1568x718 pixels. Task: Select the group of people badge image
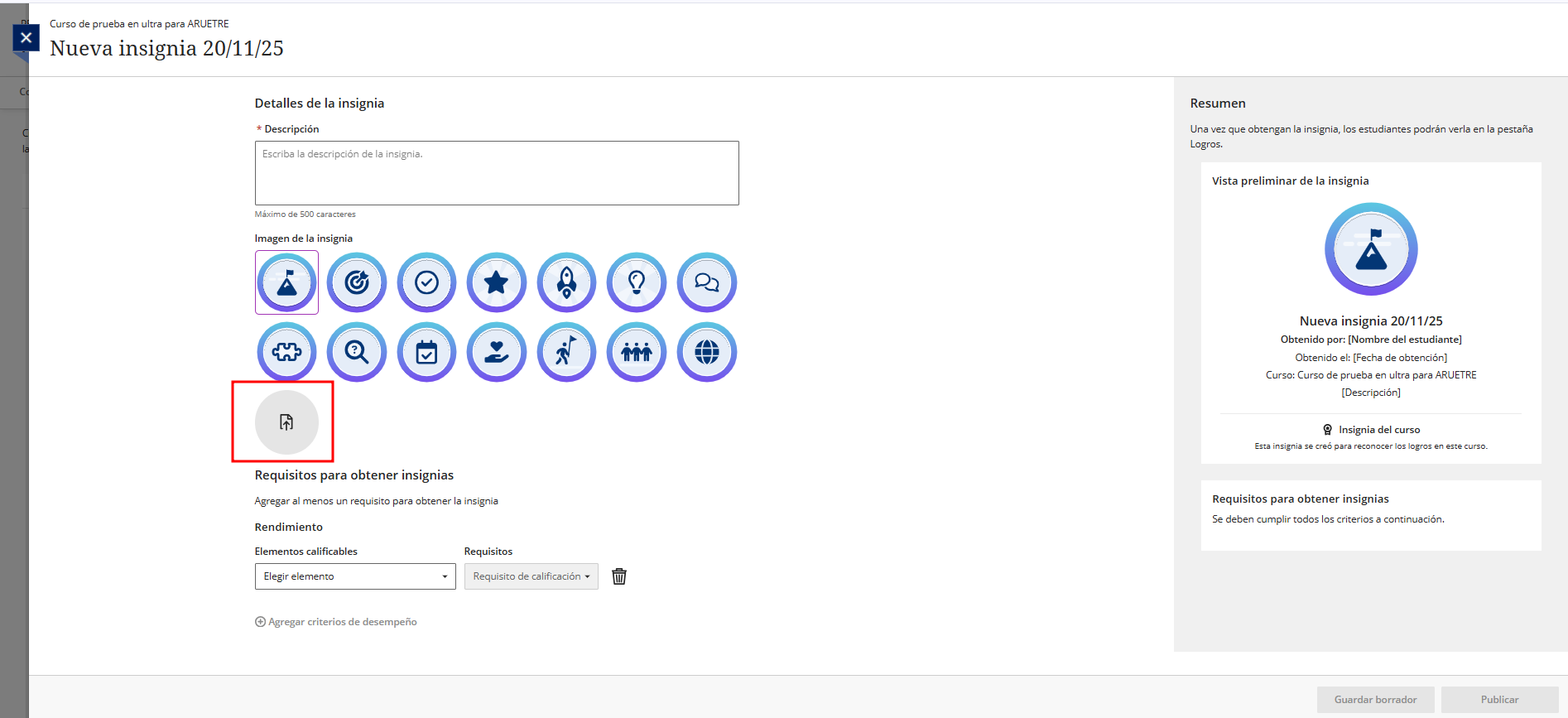637,352
